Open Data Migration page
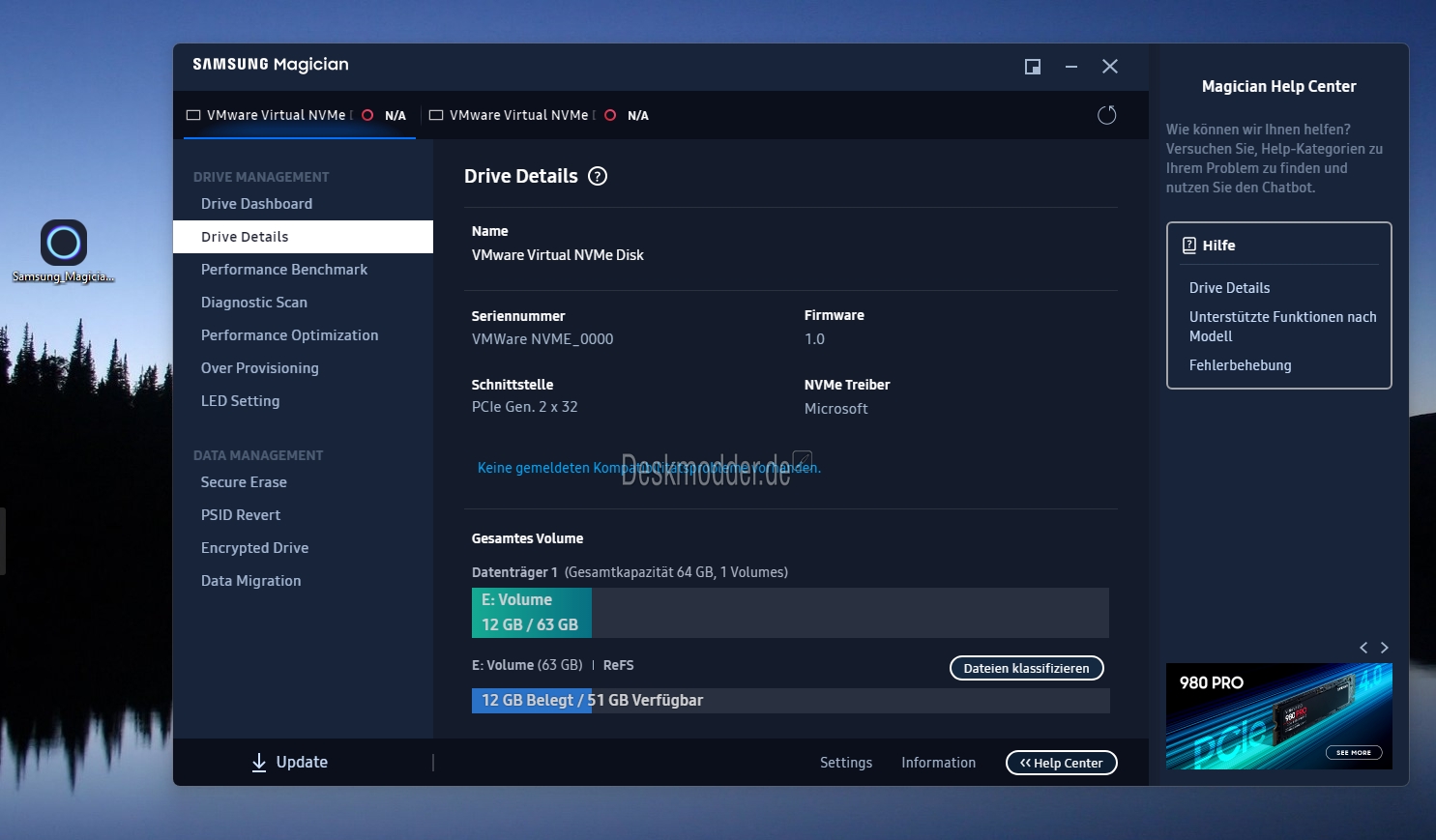This screenshot has height=840, width=1436. click(x=303, y=581)
